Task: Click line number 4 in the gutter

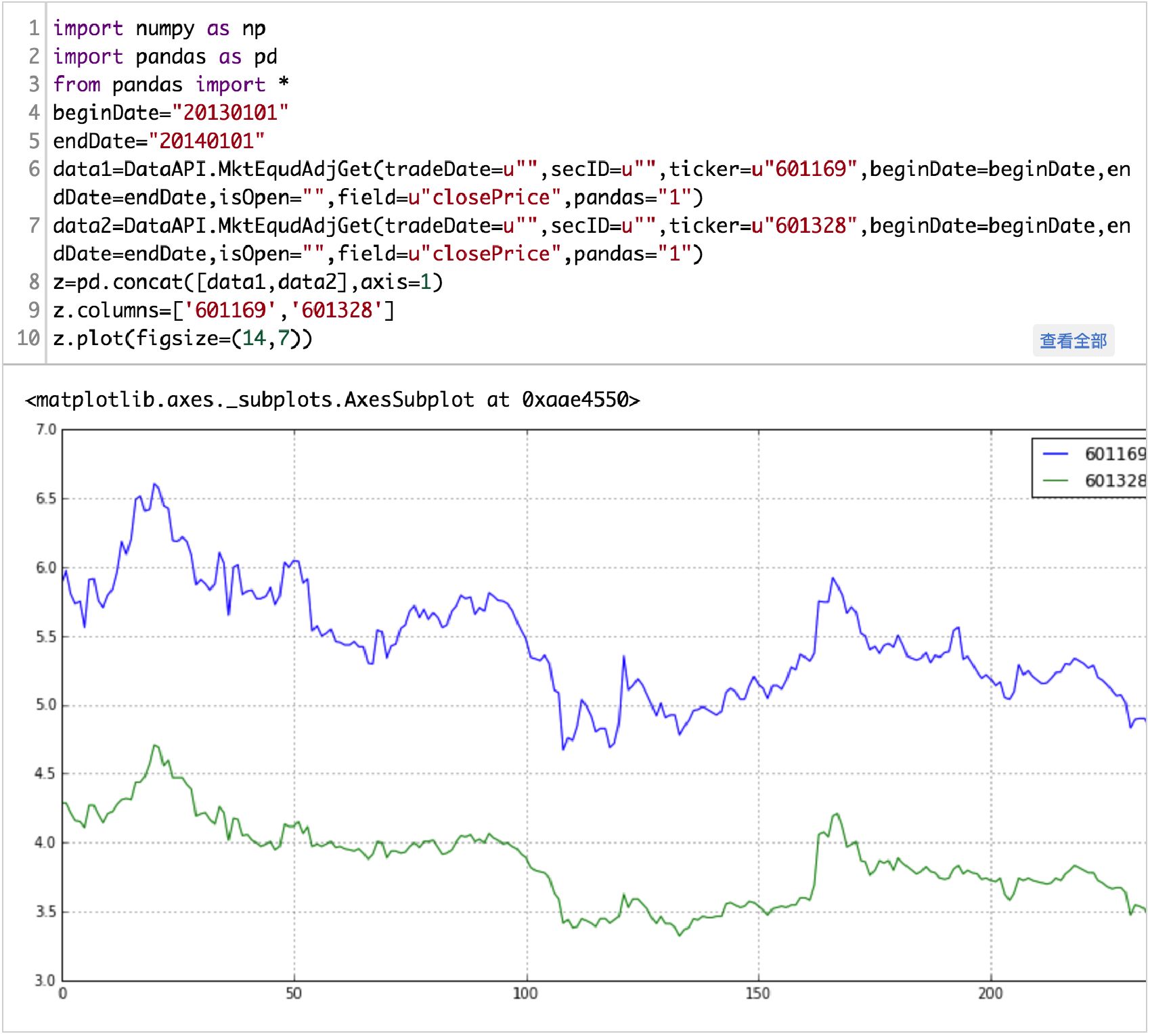Action: point(34,113)
